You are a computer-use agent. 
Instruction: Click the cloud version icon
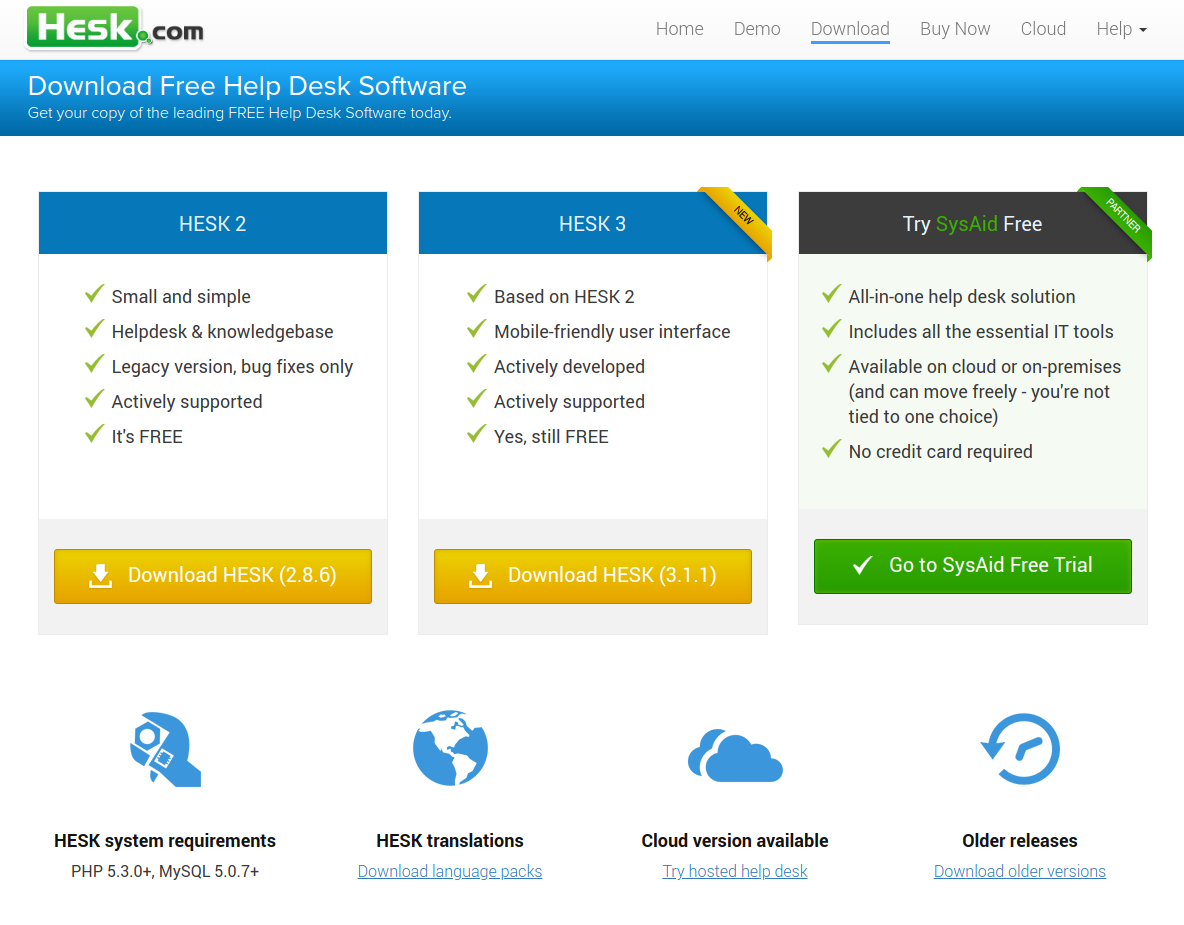click(735, 755)
